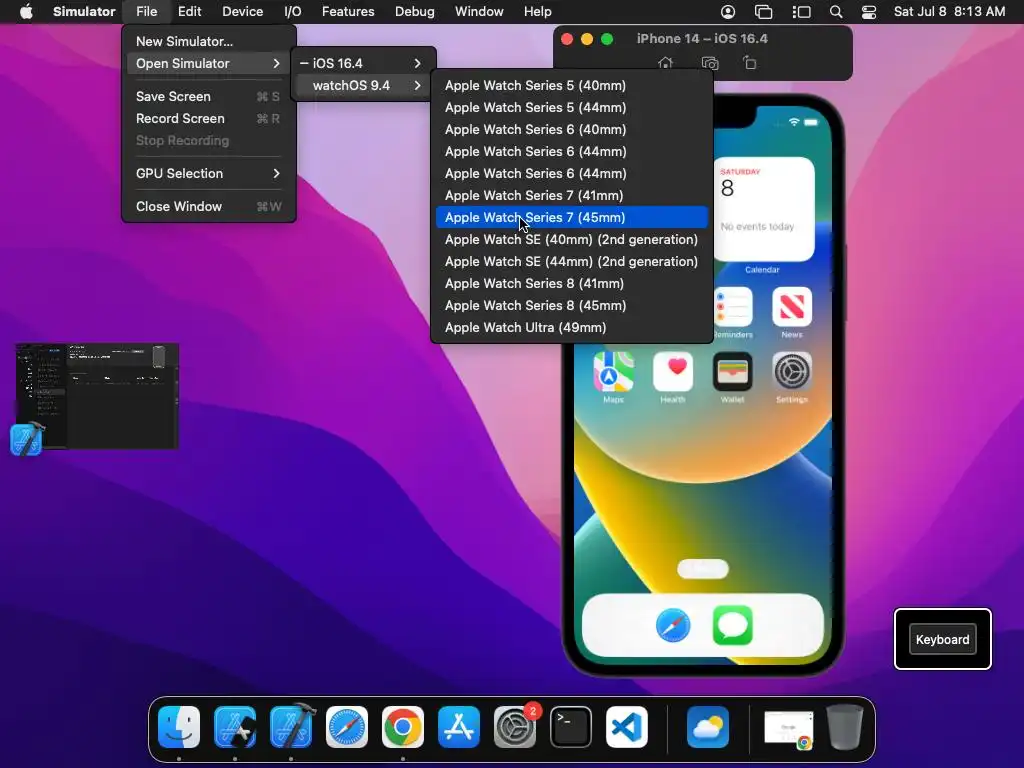The height and width of the screenshot is (768, 1024).
Task: Take a screenshot with the camera toolbar icon
Action: click(710, 63)
